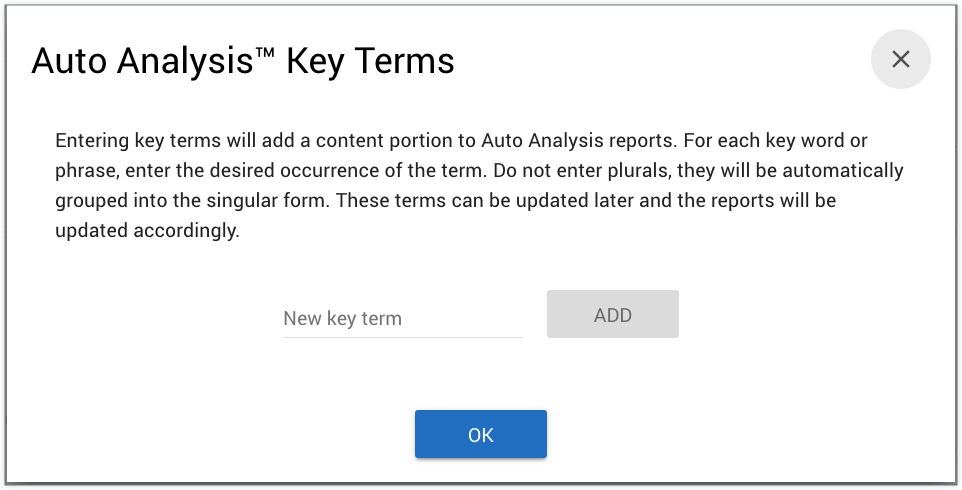The image size is (962, 490).
Task: Click the key terms description paragraph
Action: pyautogui.click(x=480, y=185)
